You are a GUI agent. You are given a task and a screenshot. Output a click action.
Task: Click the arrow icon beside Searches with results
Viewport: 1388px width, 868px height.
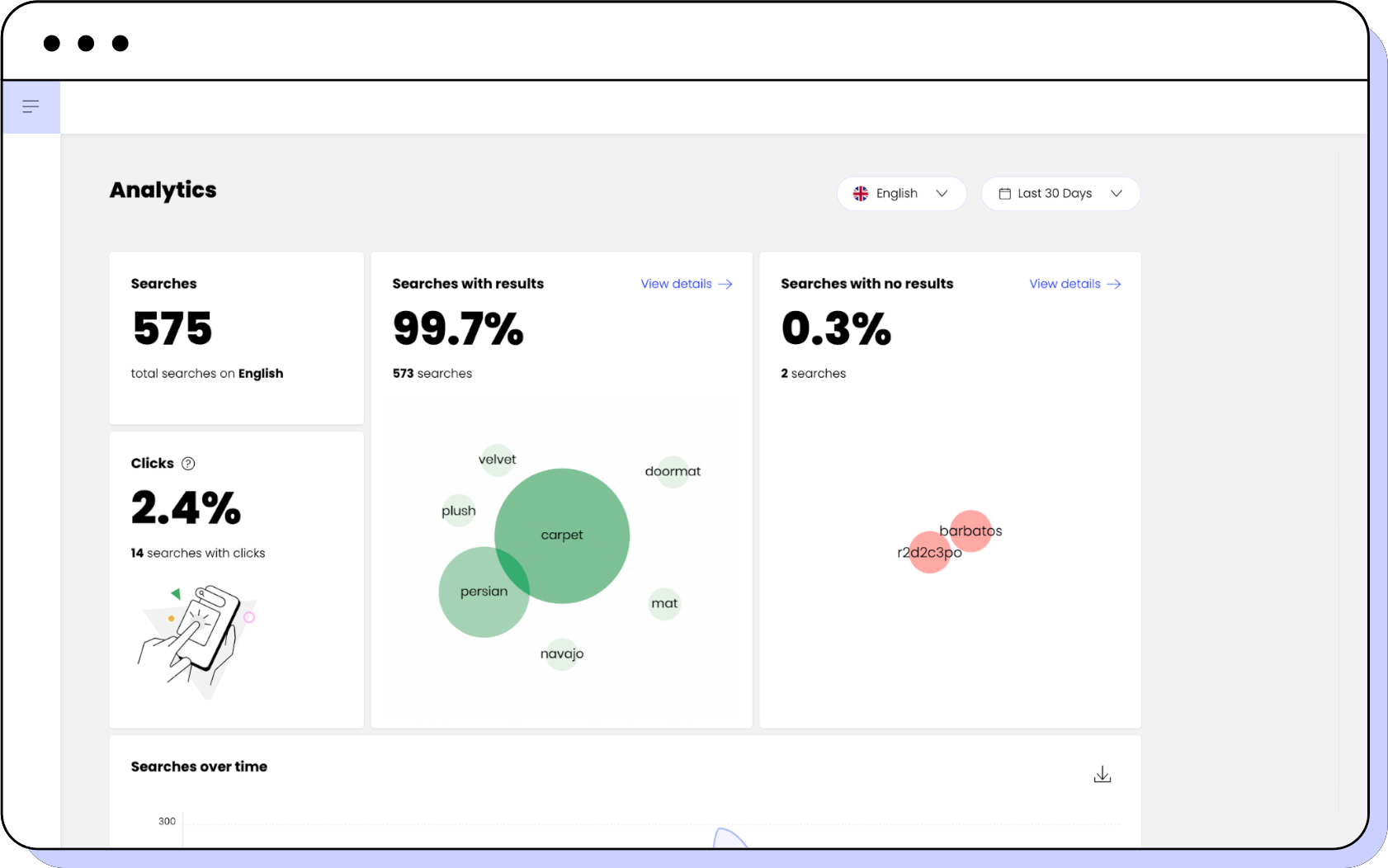725,284
